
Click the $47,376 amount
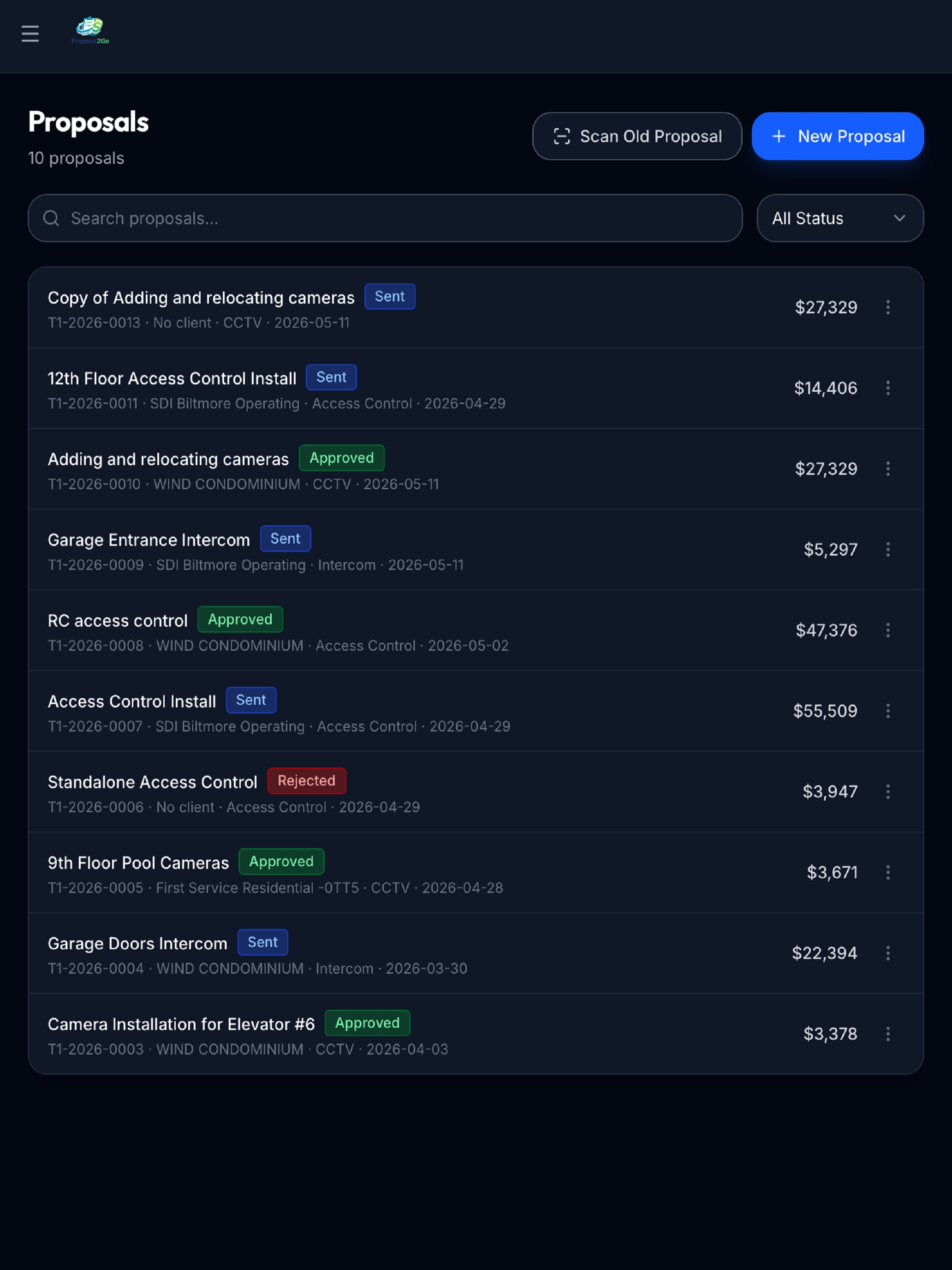click(x=827, y=630)
